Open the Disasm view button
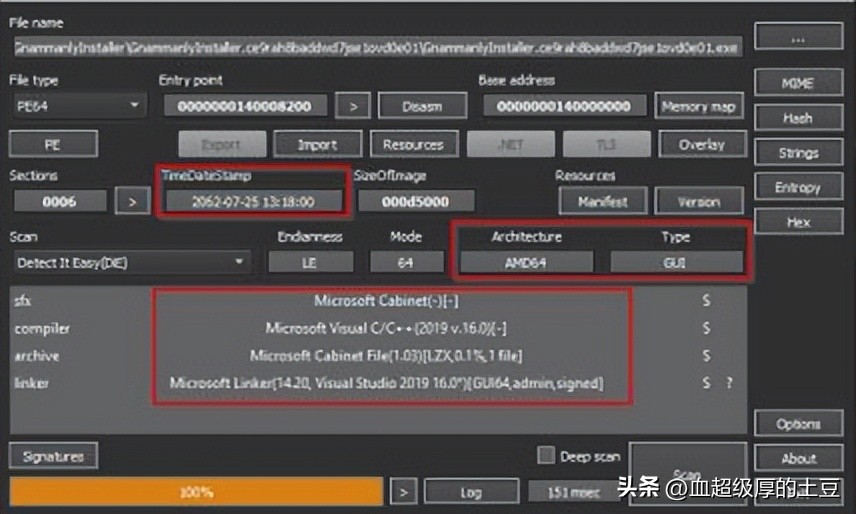 pyautogui.click(x=422, y=106)
